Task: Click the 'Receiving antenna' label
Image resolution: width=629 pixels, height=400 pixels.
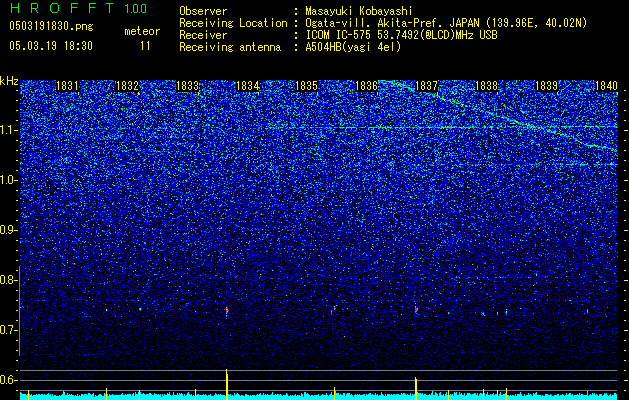Action: (x=230, y=47)
